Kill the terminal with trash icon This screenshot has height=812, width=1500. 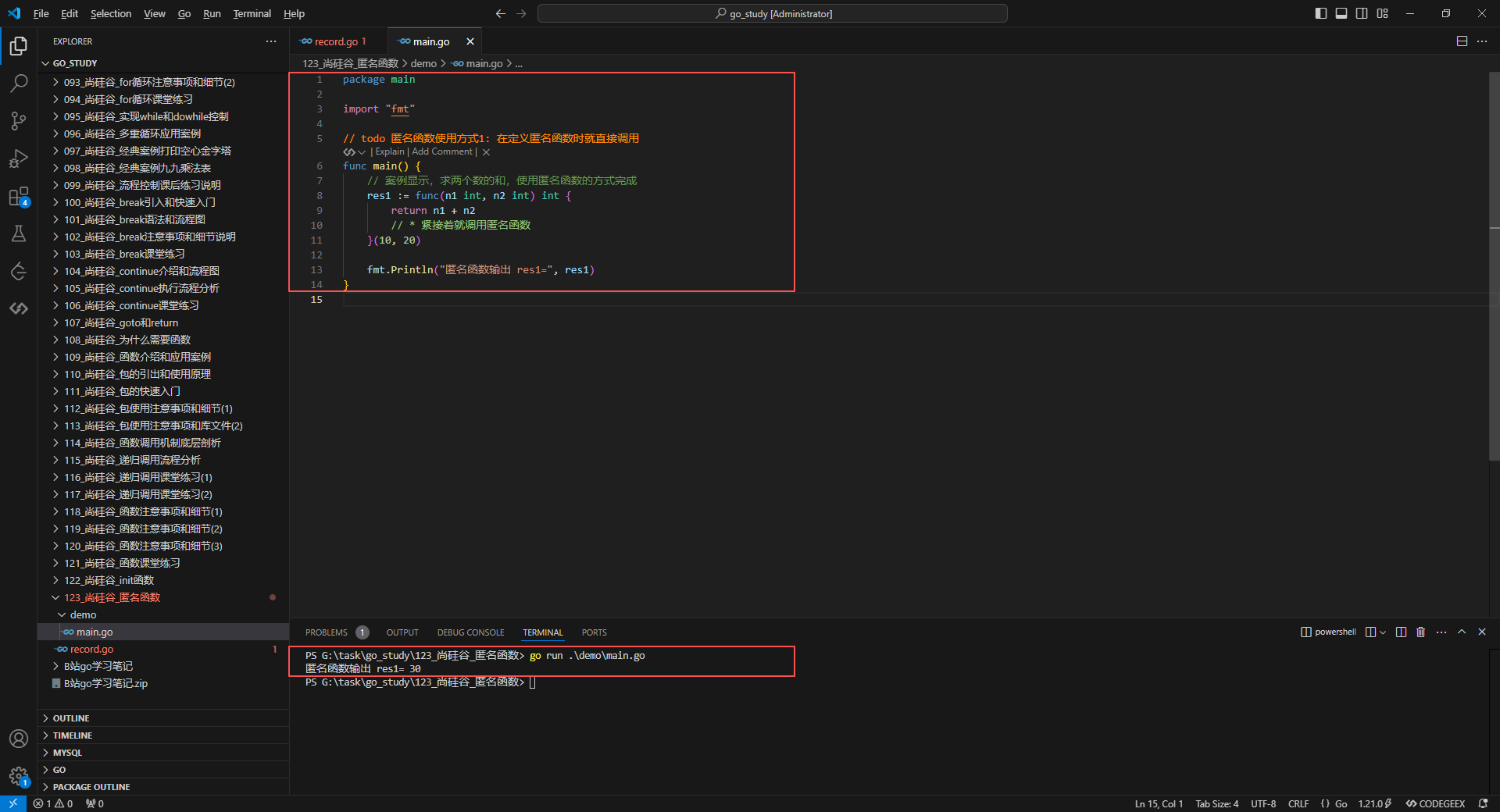(x=1421, y=632)
